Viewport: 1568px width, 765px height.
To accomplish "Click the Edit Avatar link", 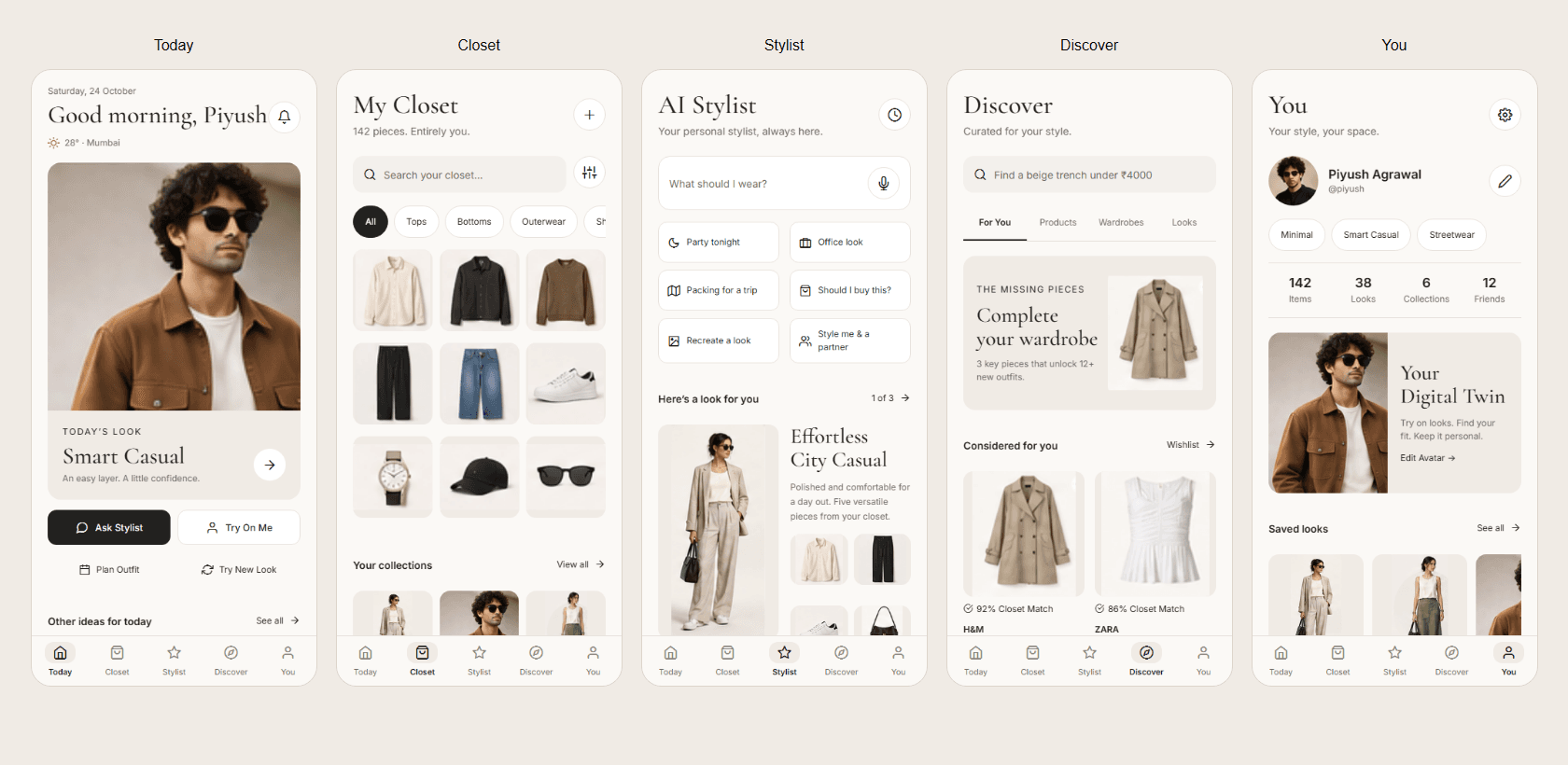I will (1427, 458).
